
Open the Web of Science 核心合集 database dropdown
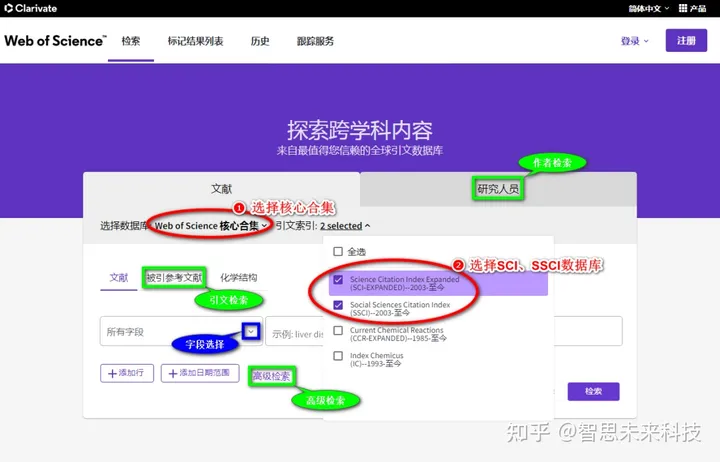point(211,225)
